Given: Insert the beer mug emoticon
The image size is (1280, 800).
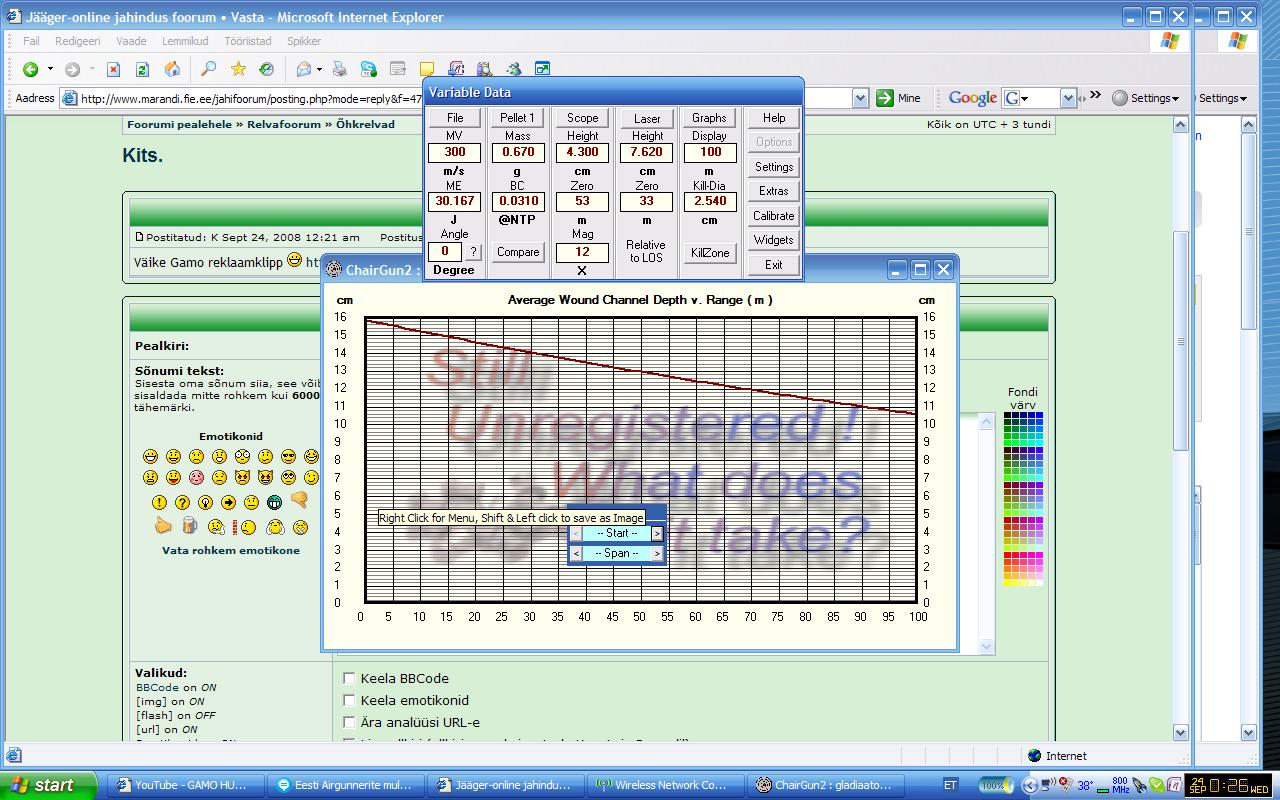Looking at the screenshot, I should 189,526.
